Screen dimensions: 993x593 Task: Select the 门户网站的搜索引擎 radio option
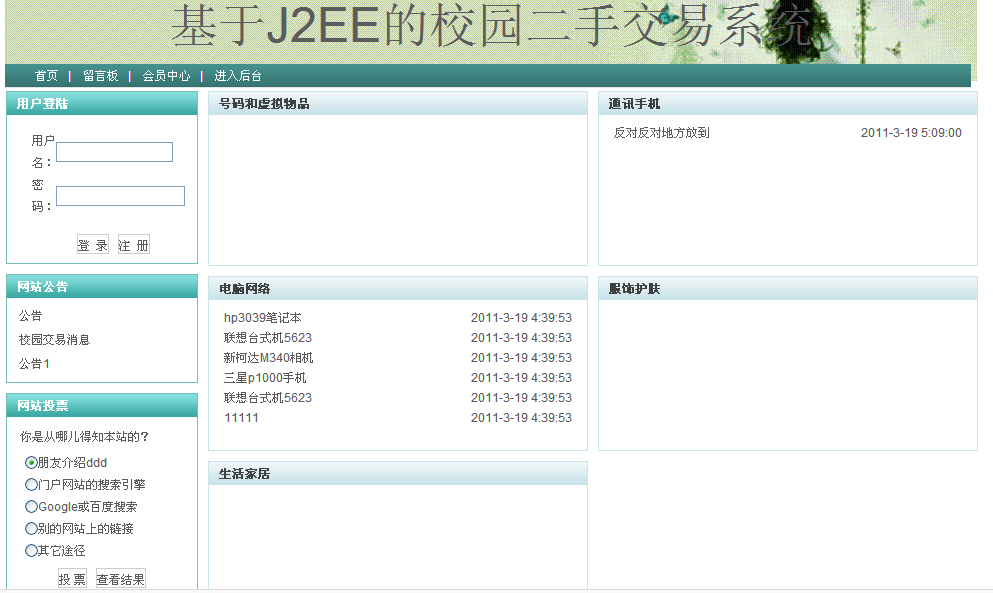click(30, 485)
